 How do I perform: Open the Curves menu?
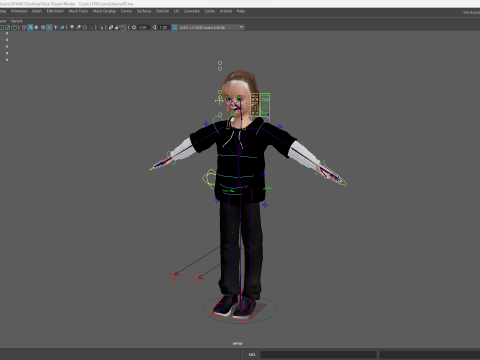coord(126,11)
